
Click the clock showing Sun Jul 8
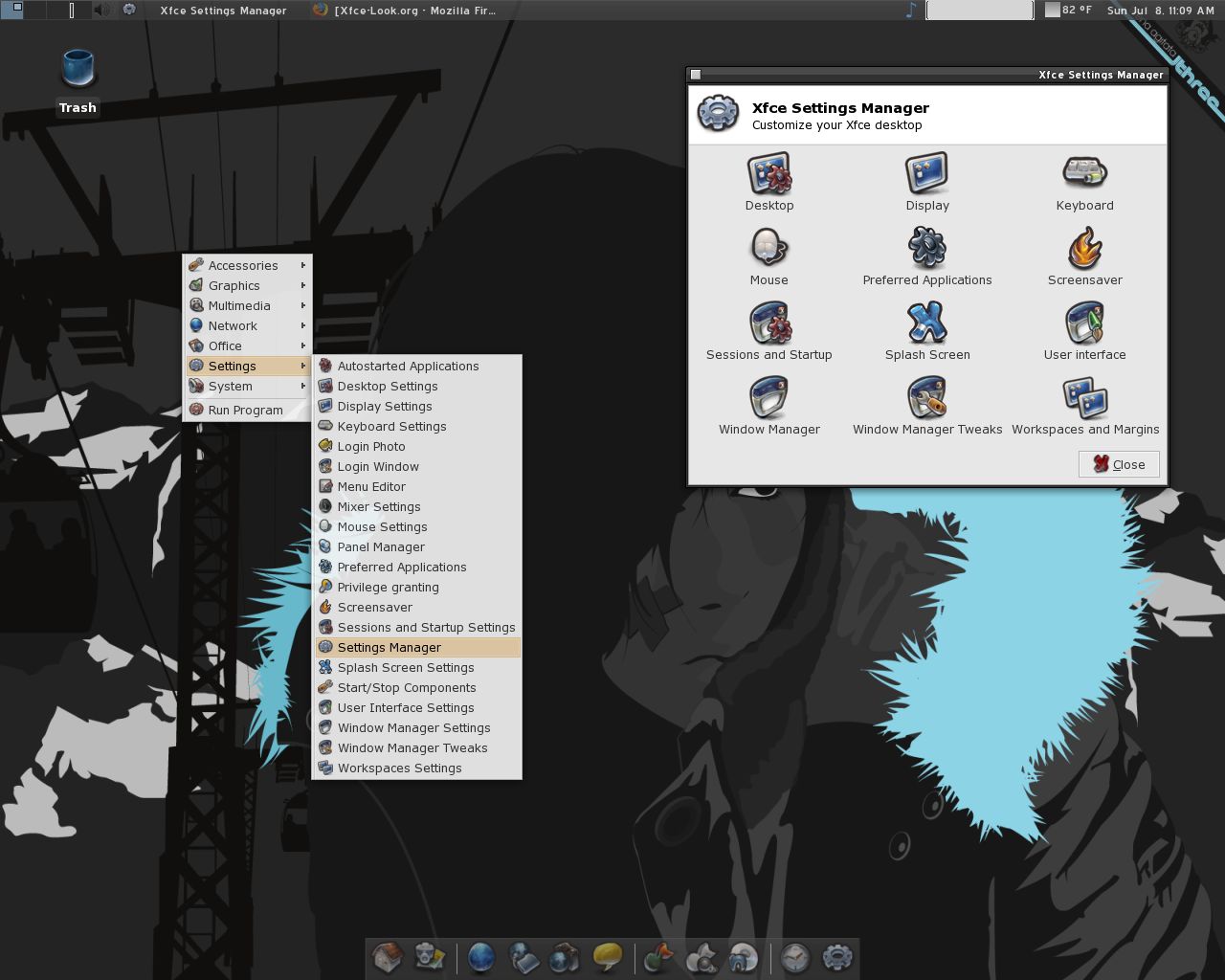coord(1161,11)
